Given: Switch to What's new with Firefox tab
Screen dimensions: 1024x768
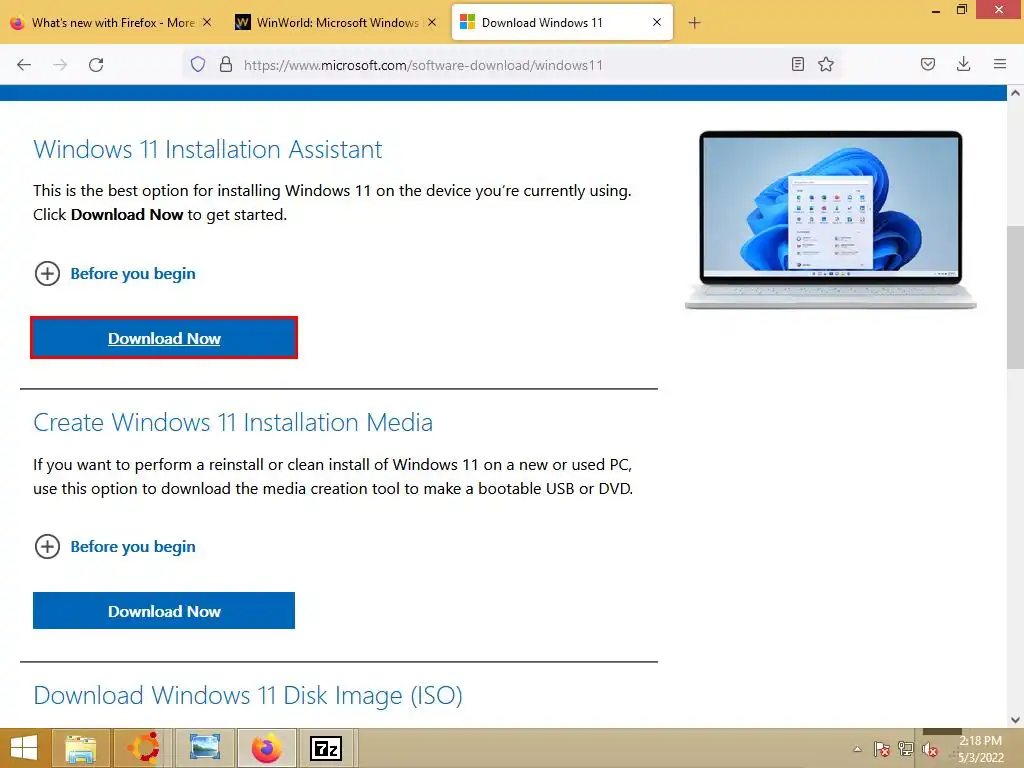Looking at the screenshot, I should tap(112, 23).
